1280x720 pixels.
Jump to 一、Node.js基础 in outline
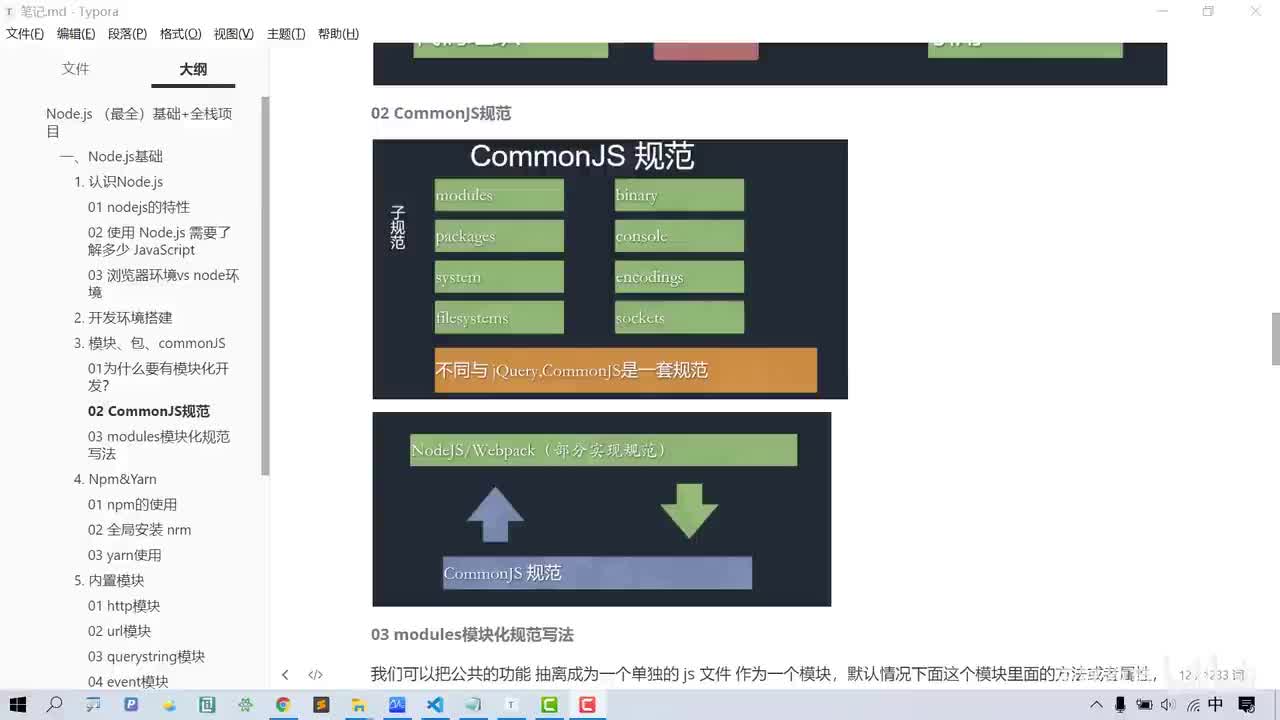coord(111,156)
